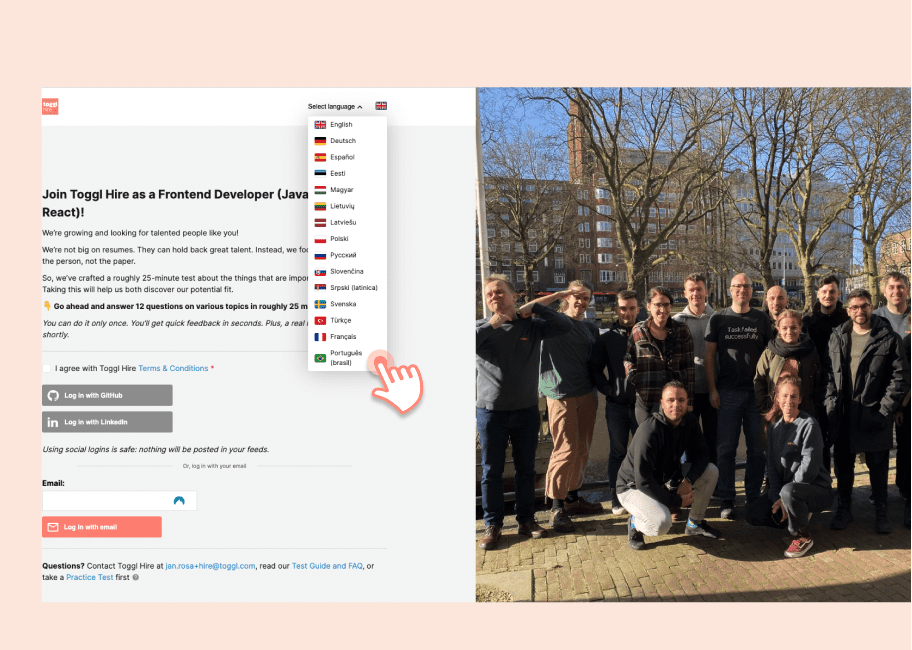Choose the Spanish flag icon
Screen dimensions: 912x650
320,157
